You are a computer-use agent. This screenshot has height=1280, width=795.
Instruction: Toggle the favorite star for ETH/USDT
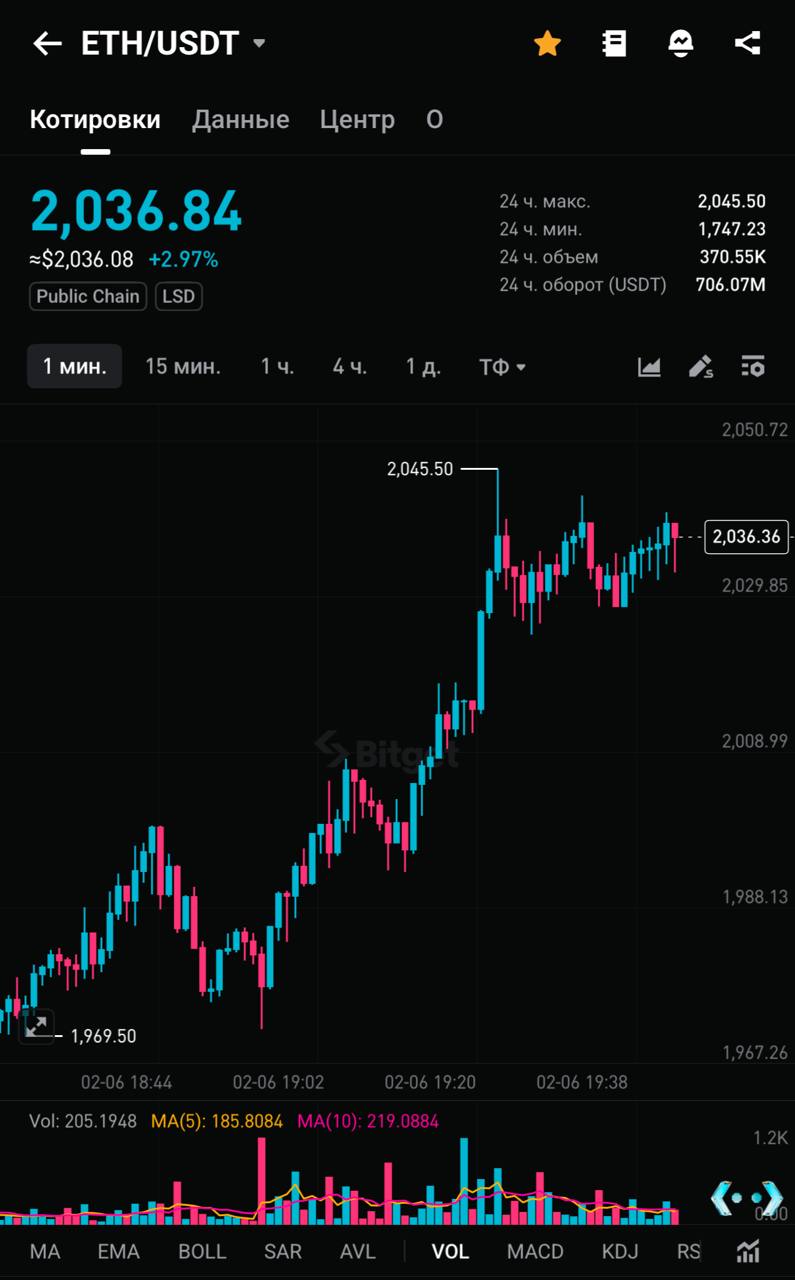point(547,43)
